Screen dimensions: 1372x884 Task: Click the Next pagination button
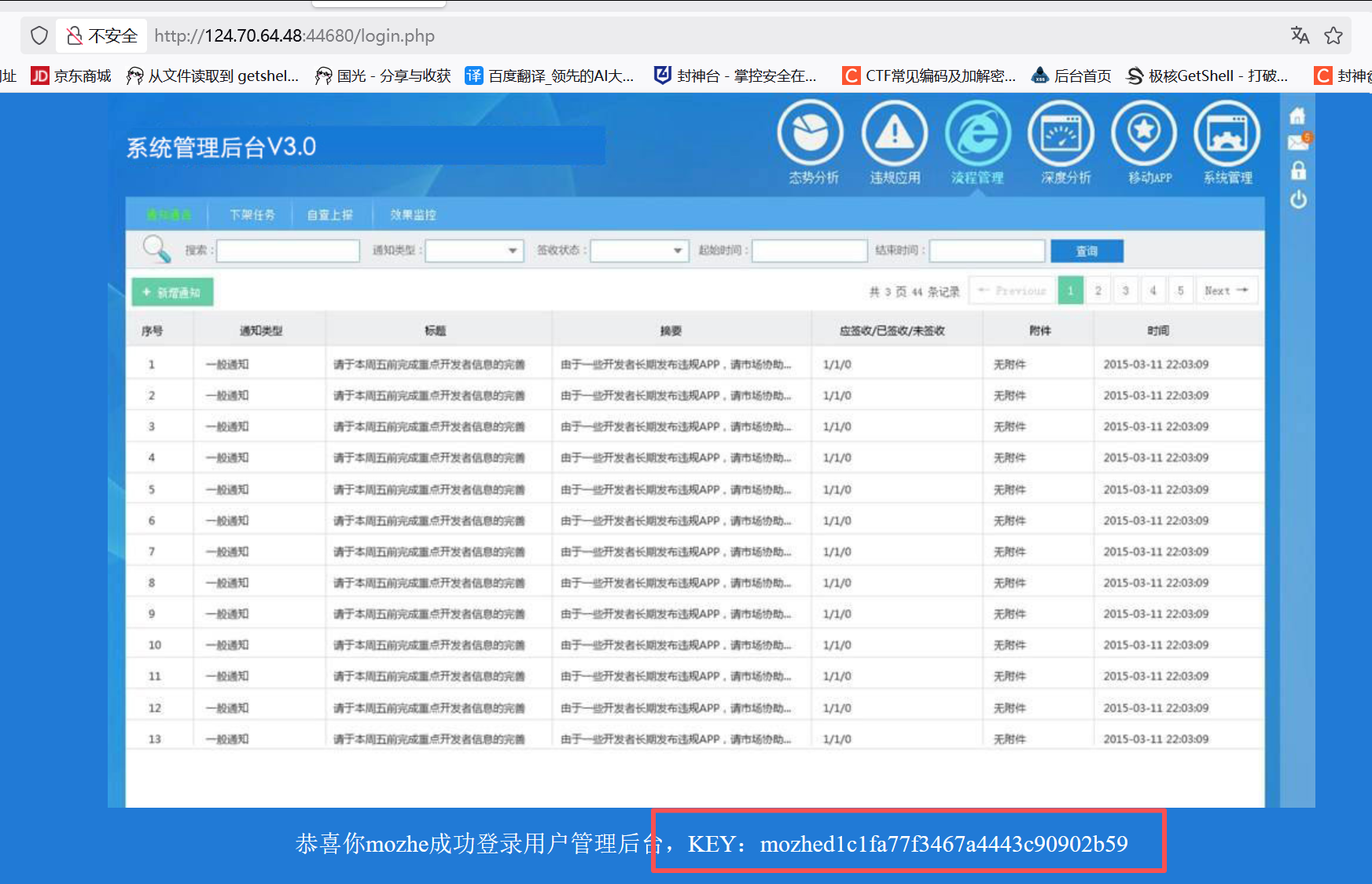pyautogui.click(x=1227, y=290)
